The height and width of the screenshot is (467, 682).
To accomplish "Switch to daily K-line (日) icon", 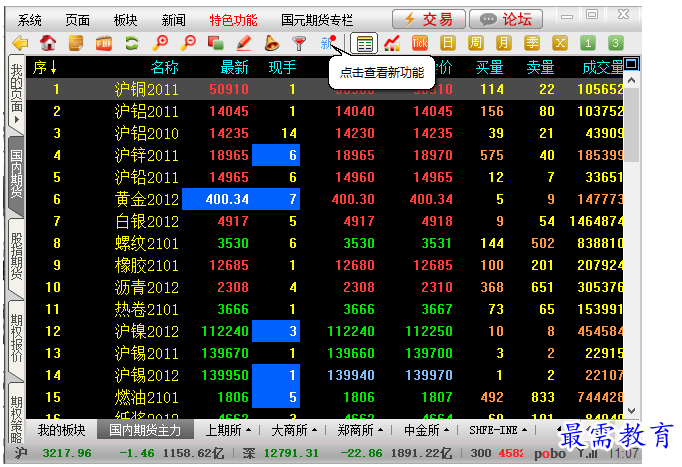I will (448, 43).
